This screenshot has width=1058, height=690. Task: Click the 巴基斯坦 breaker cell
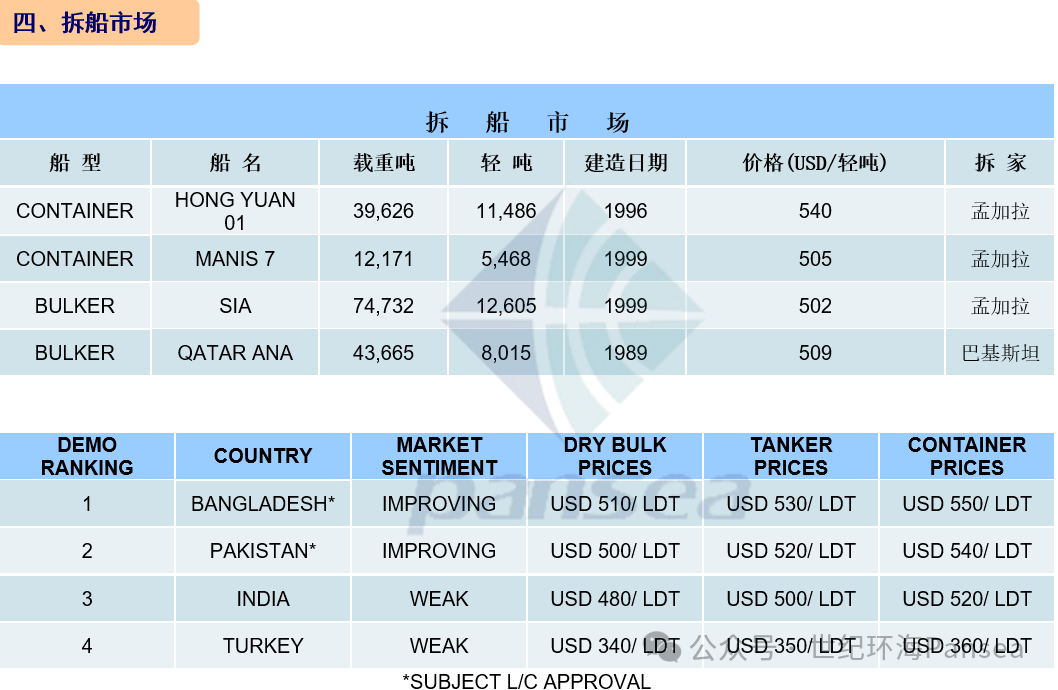[1000, 353]
